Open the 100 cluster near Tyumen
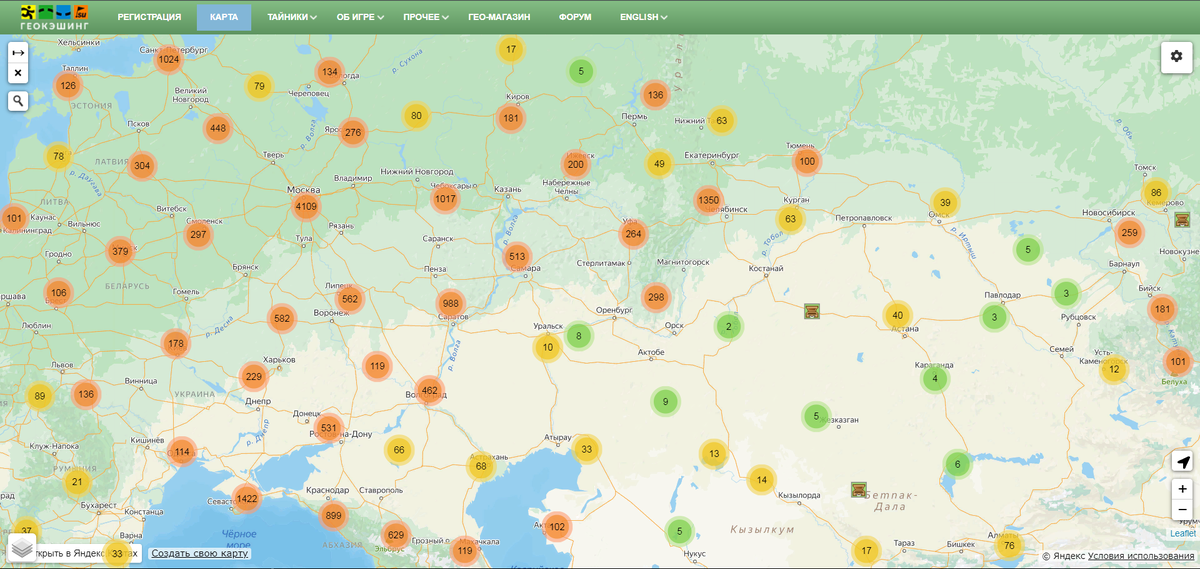The width and height of the screenshot is (1200, 569). 807,161
